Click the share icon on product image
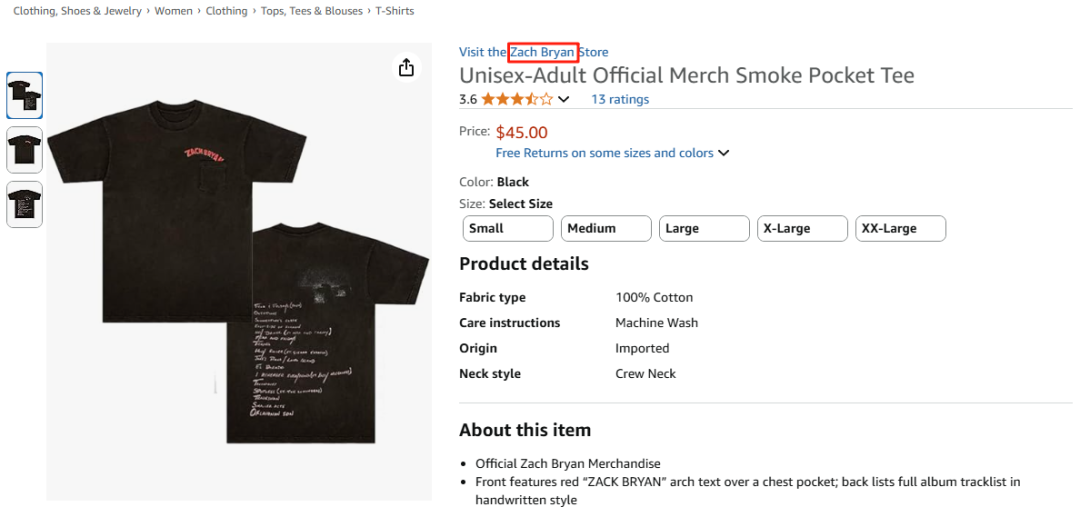Screen dimensions: 1080x507 point(406,67)
